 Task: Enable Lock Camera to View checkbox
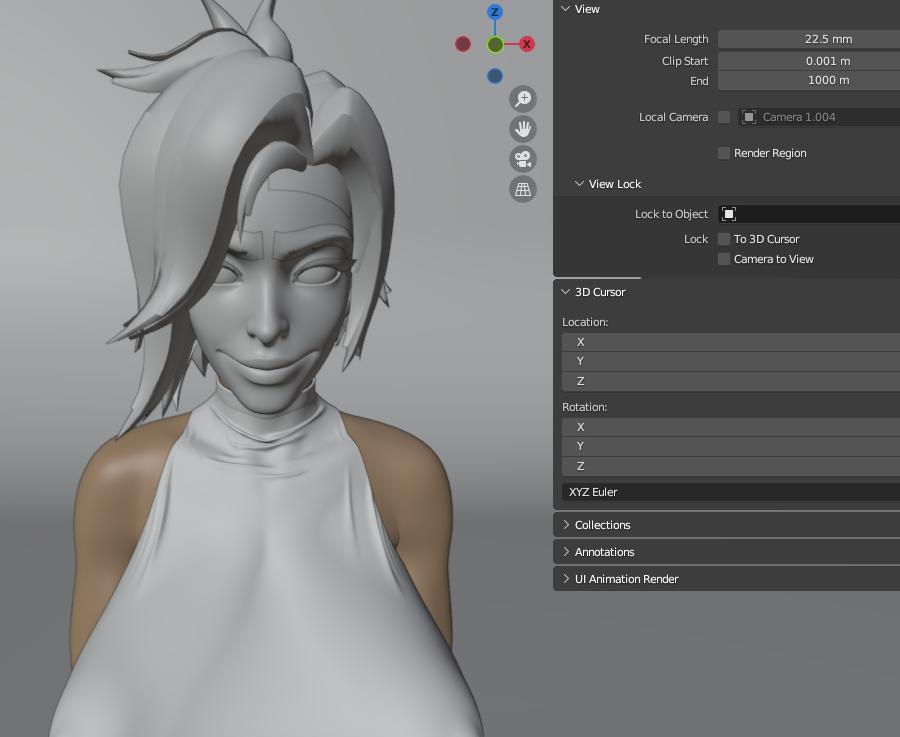point(724,259)
